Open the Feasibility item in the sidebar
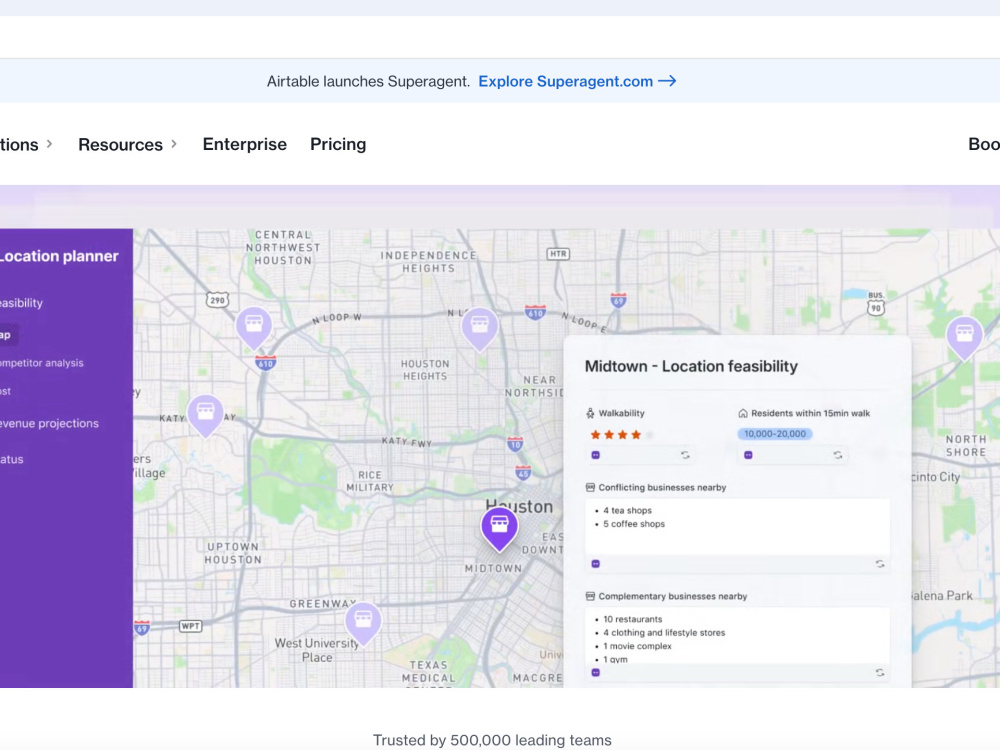The image size is (1000, 750). 21,303
